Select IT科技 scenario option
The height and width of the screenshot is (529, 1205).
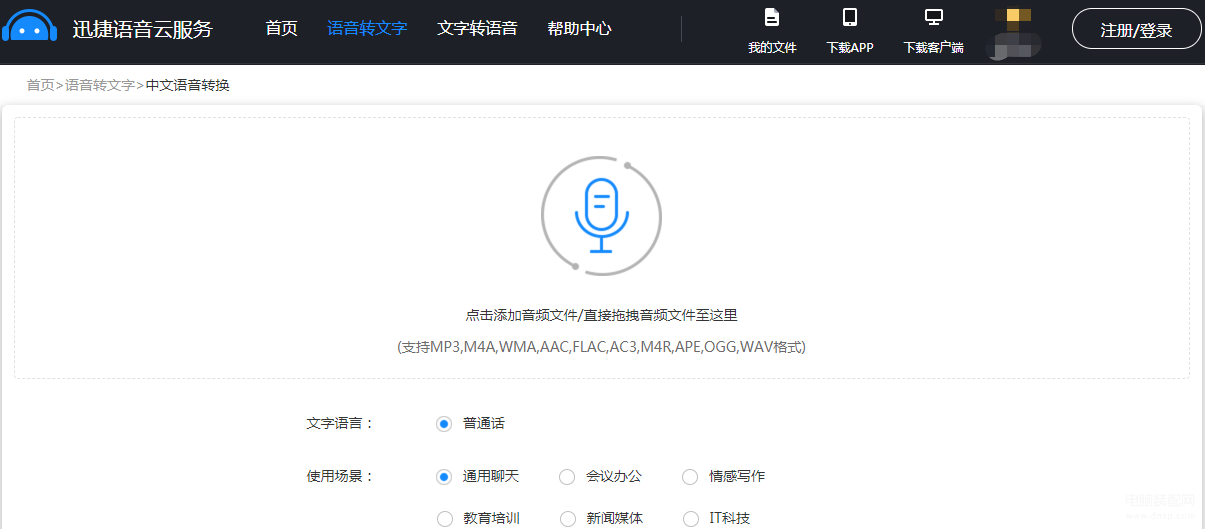point(690,518)
